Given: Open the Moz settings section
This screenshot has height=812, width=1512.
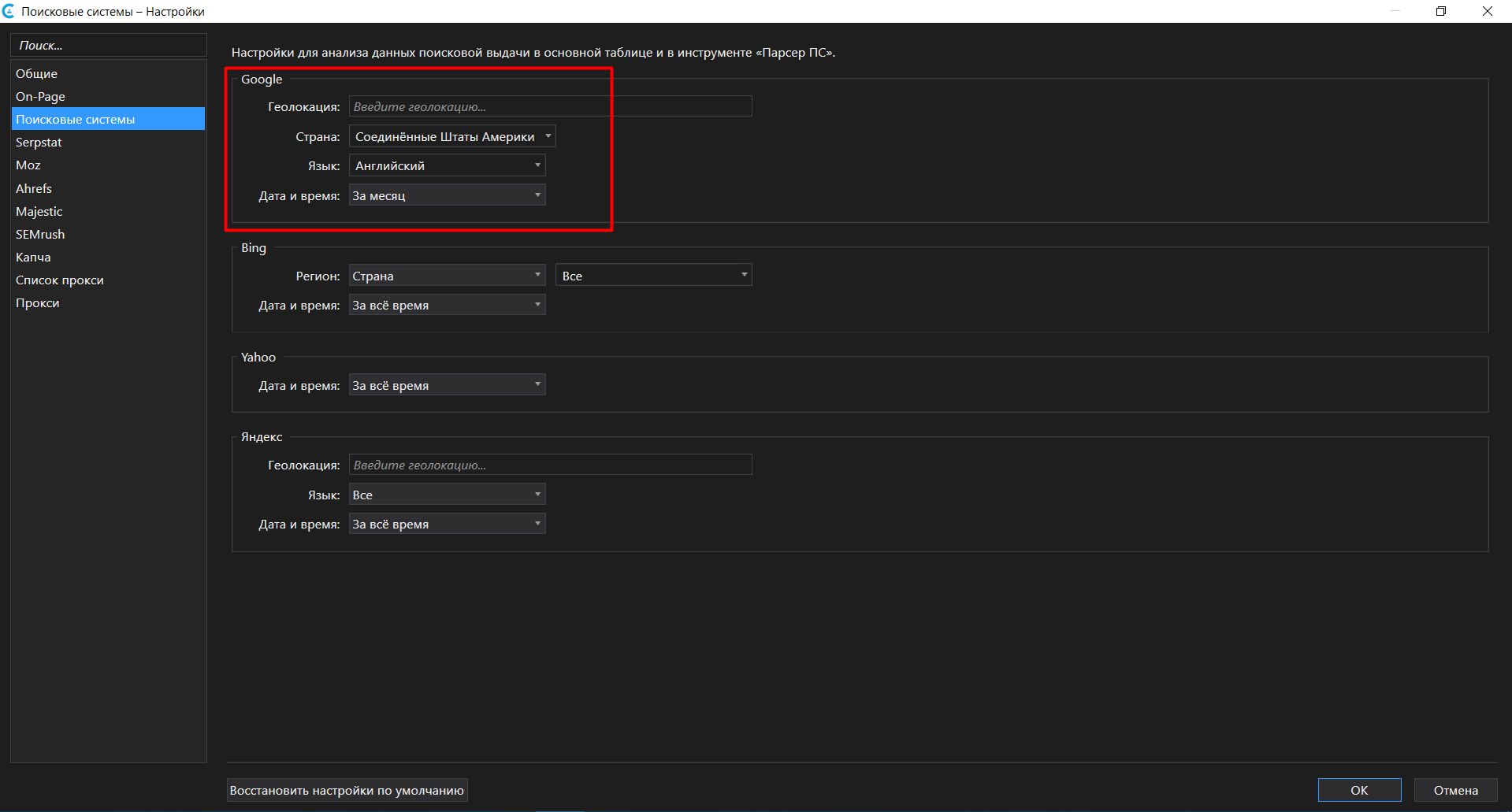Looking at the screenshot, I should pos(108,165).
